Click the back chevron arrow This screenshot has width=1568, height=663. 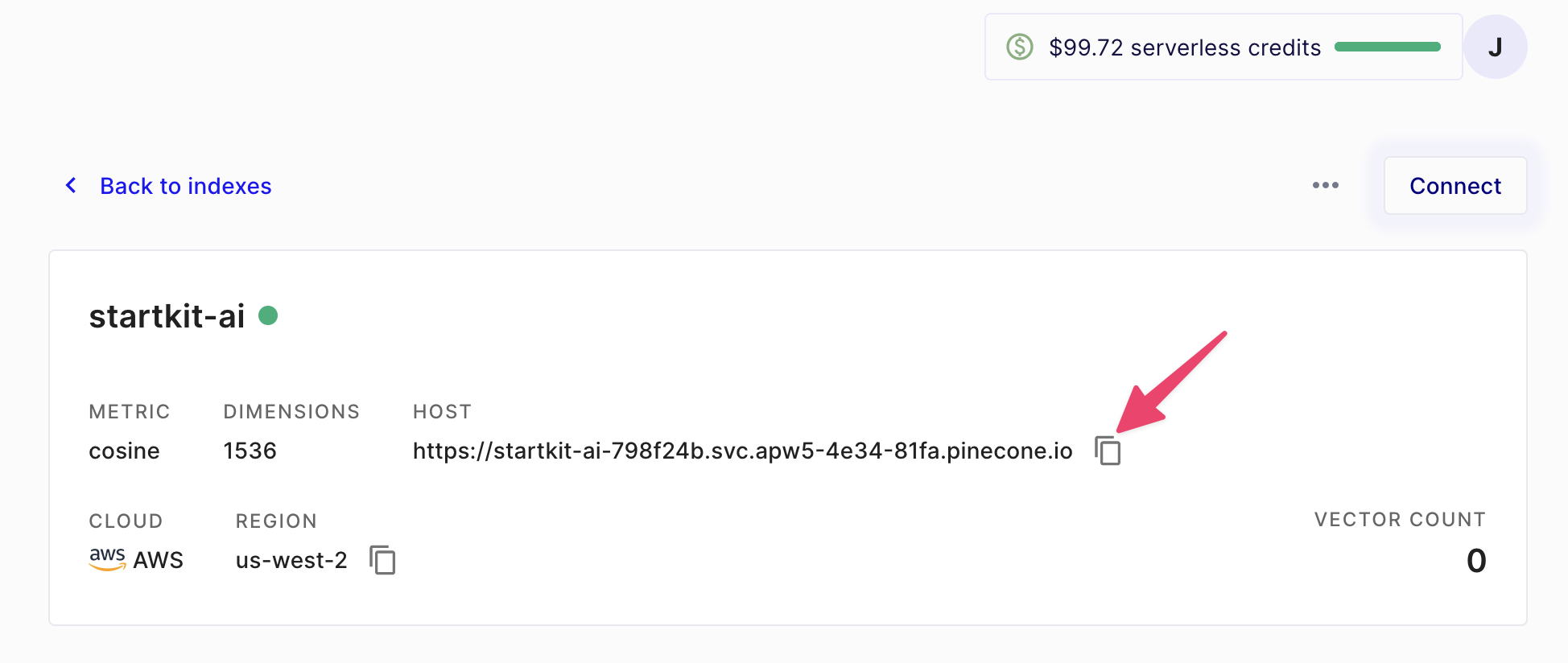(72, 186)
